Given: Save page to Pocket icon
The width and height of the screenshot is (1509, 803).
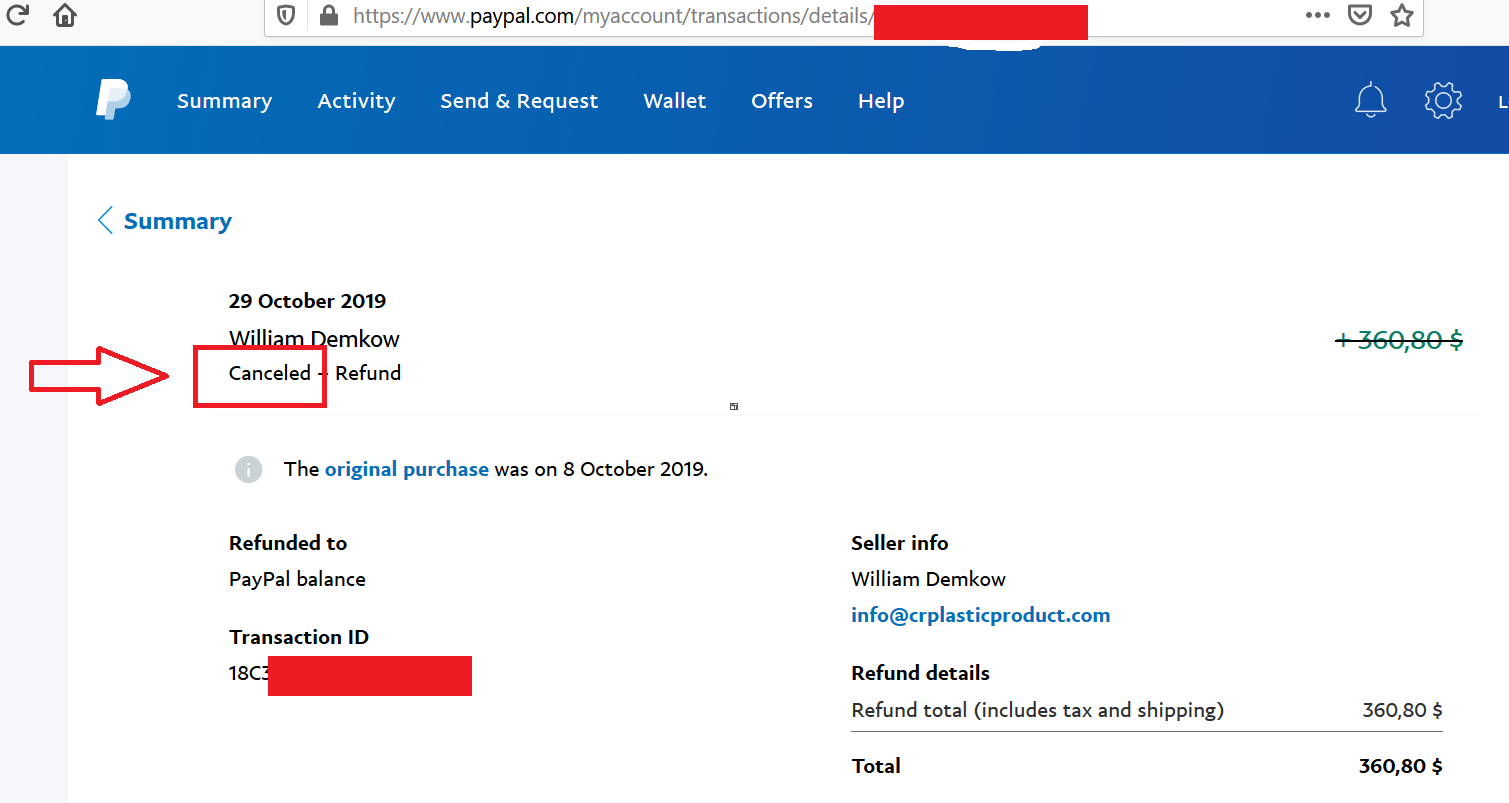Looking at the screenshot, I should click(x=1359, y=16).
